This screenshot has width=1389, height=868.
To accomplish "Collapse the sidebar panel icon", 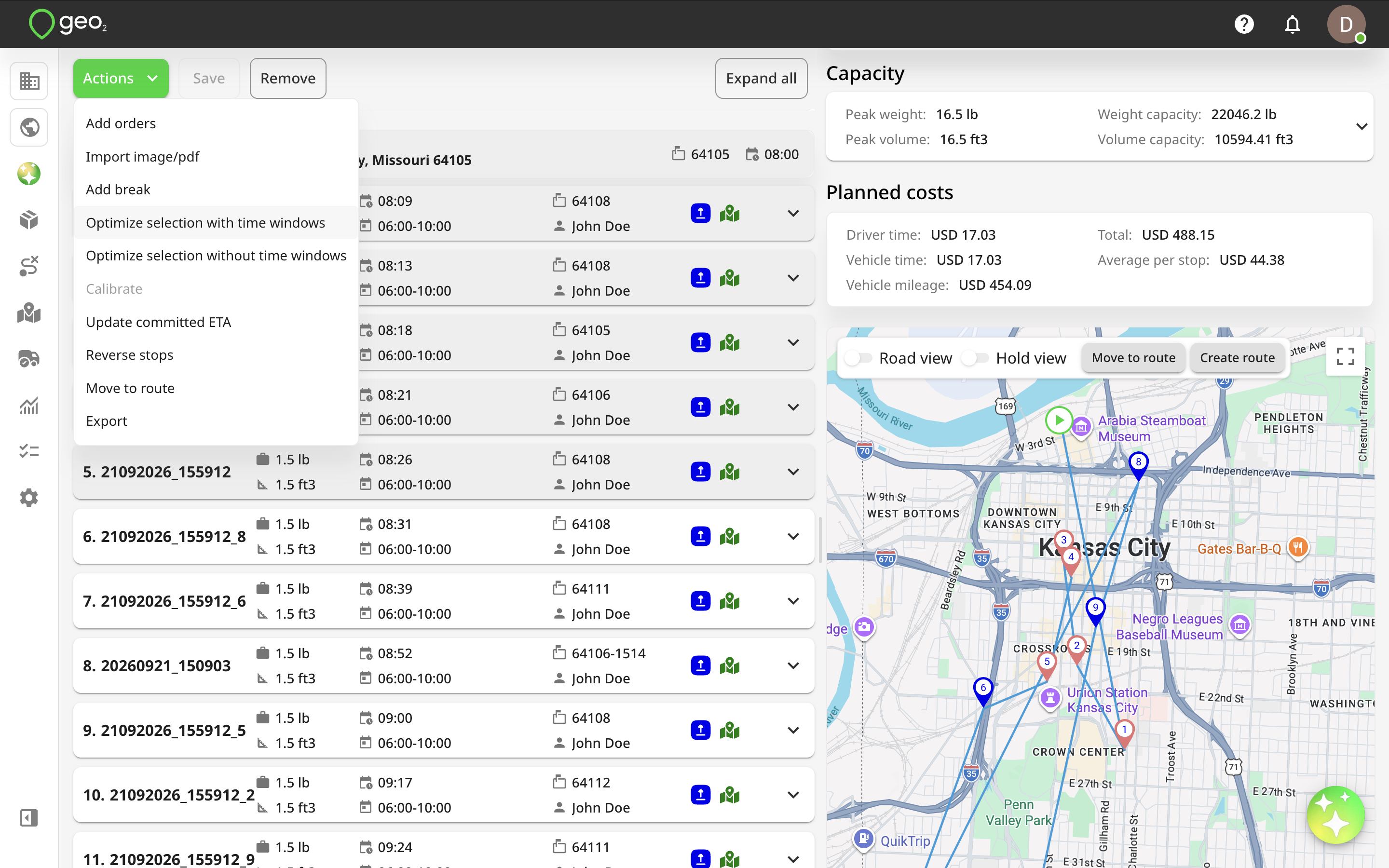I will click(x=29, y=817).
